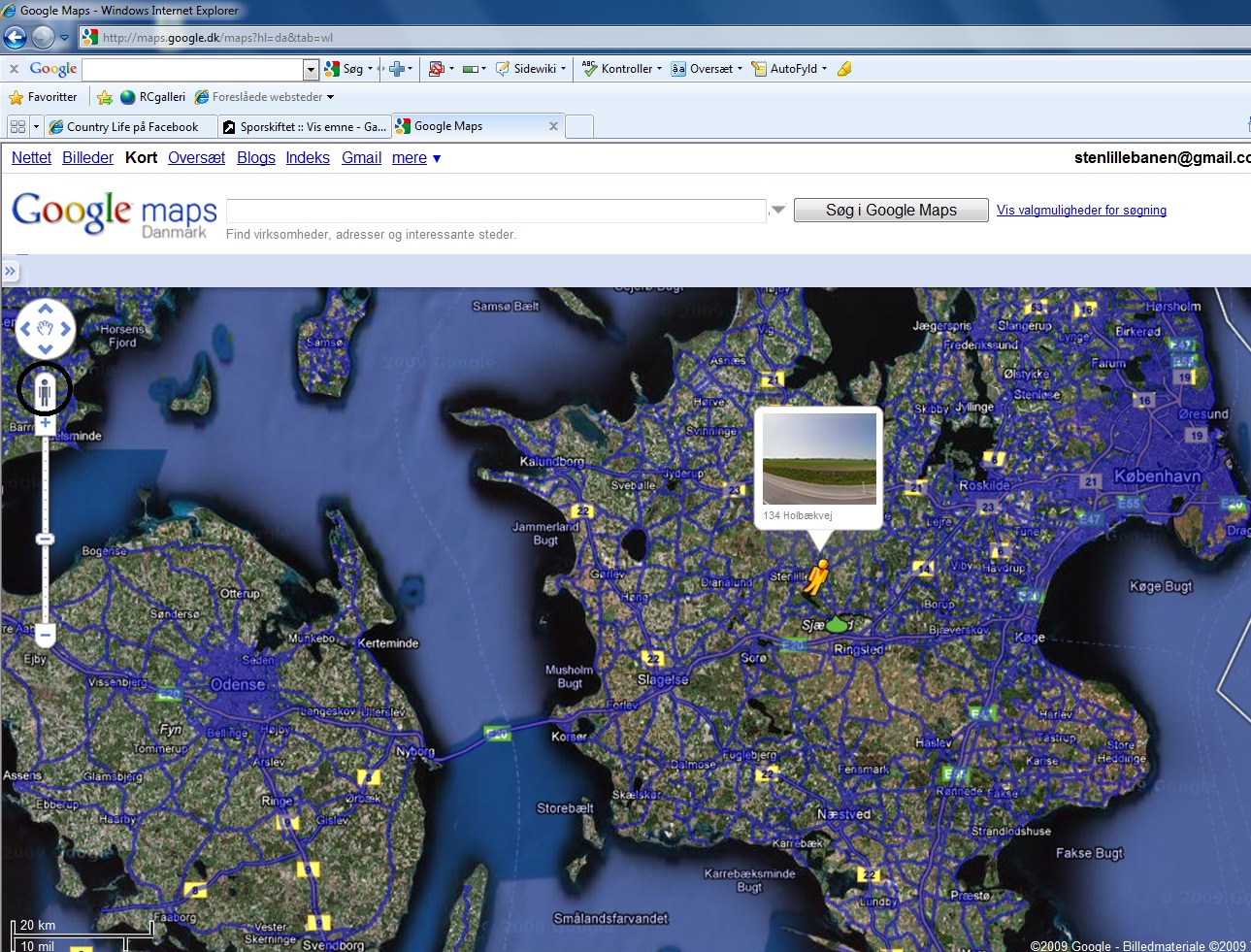Click the Ringsted label on the map
The width and height of the screenshot is (1251, 952).
click(x=858, y=649)
